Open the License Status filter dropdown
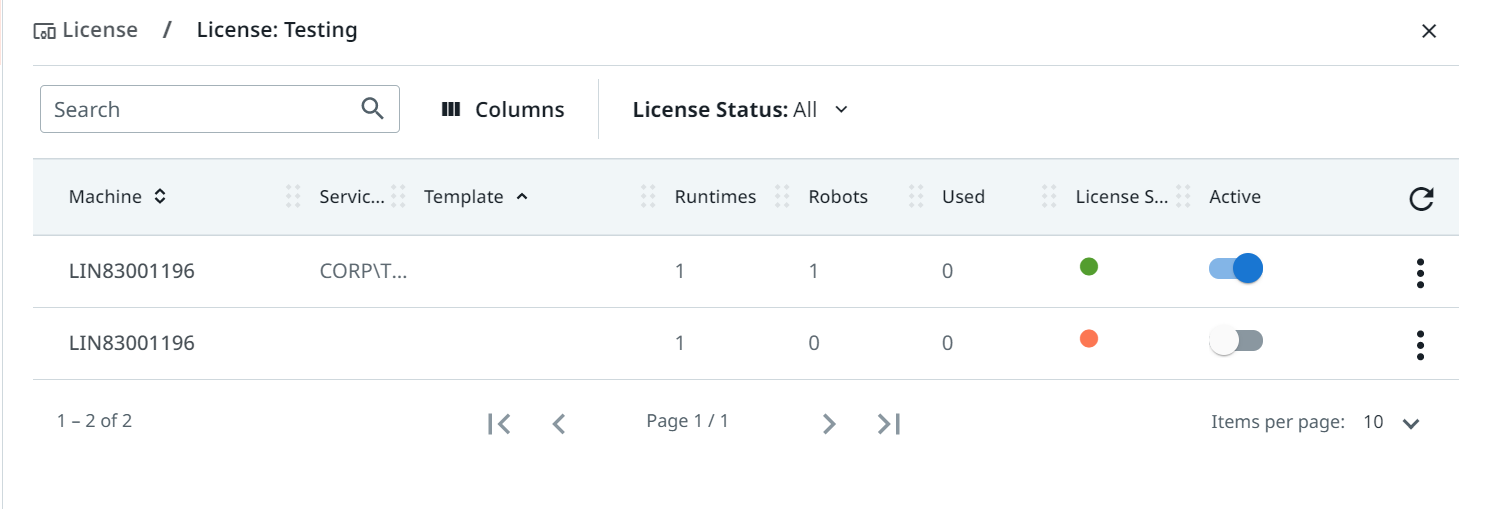Viewport: 1486px width, 509px height. tap(740, 110)
